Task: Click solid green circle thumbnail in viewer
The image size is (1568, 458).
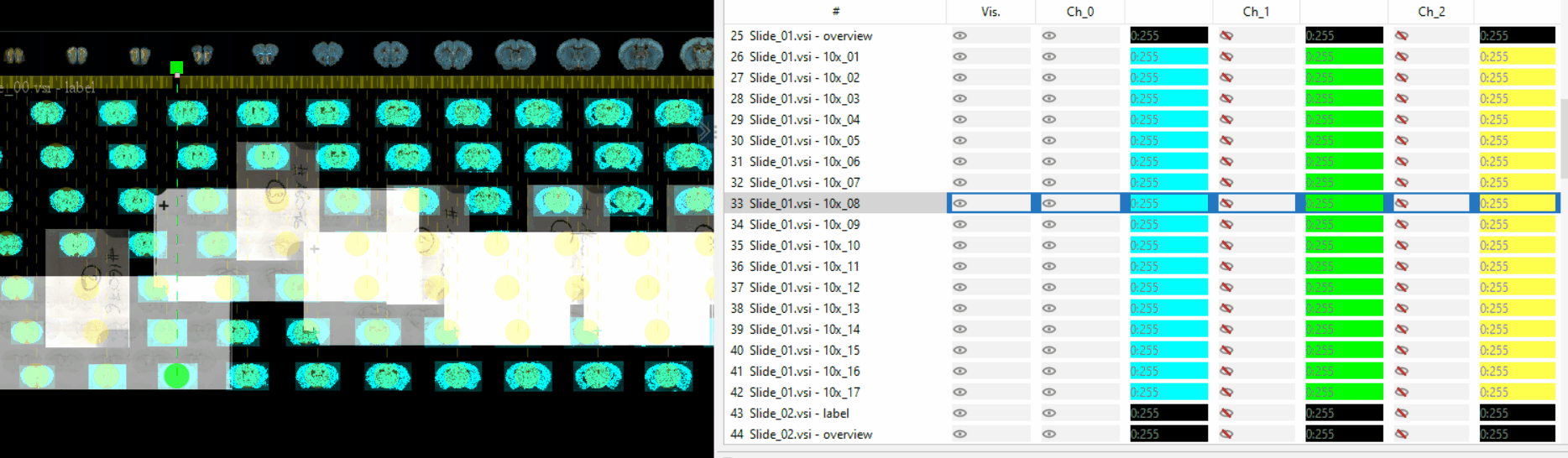Action: click(x=176, y=375)
